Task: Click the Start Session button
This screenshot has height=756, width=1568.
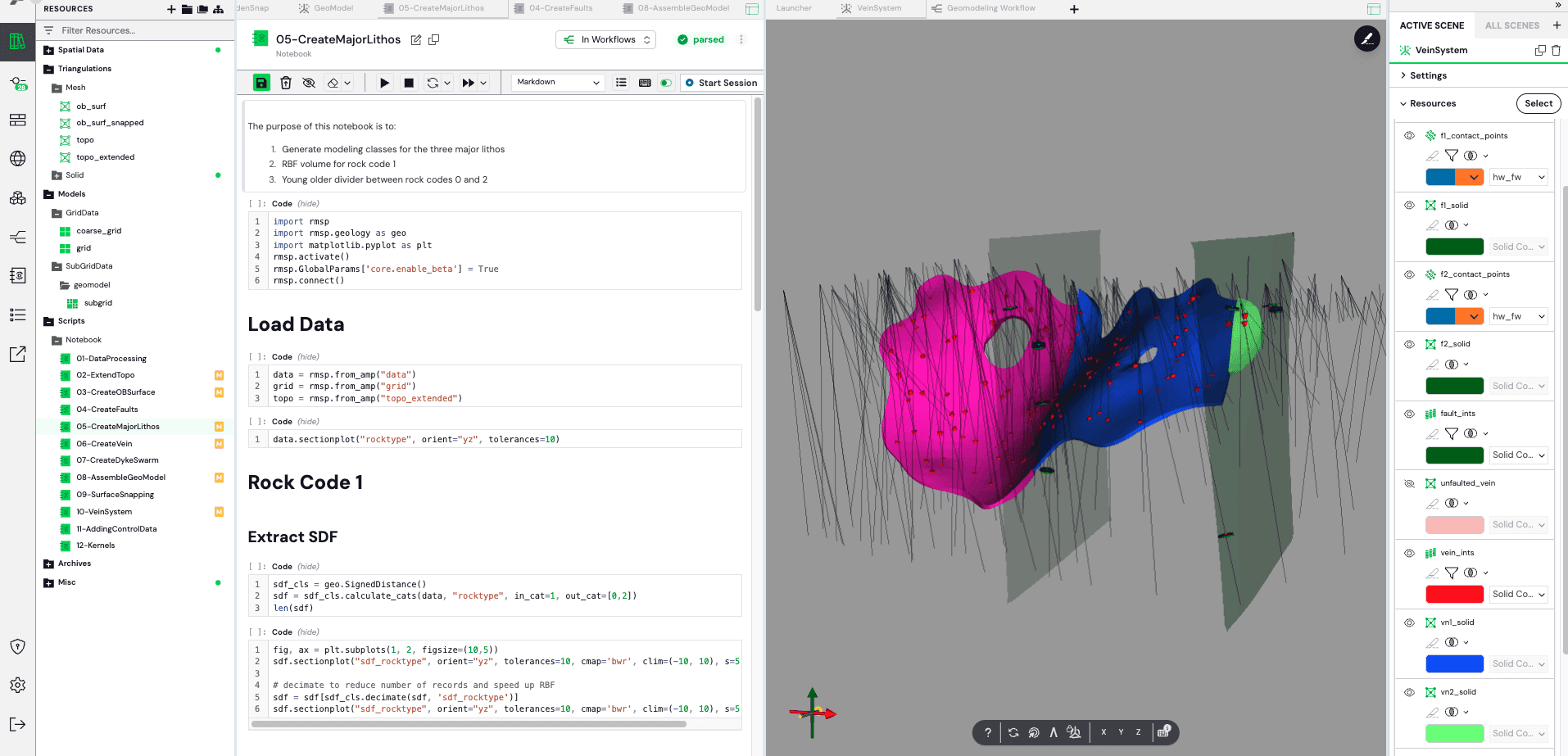Action: 721,83
